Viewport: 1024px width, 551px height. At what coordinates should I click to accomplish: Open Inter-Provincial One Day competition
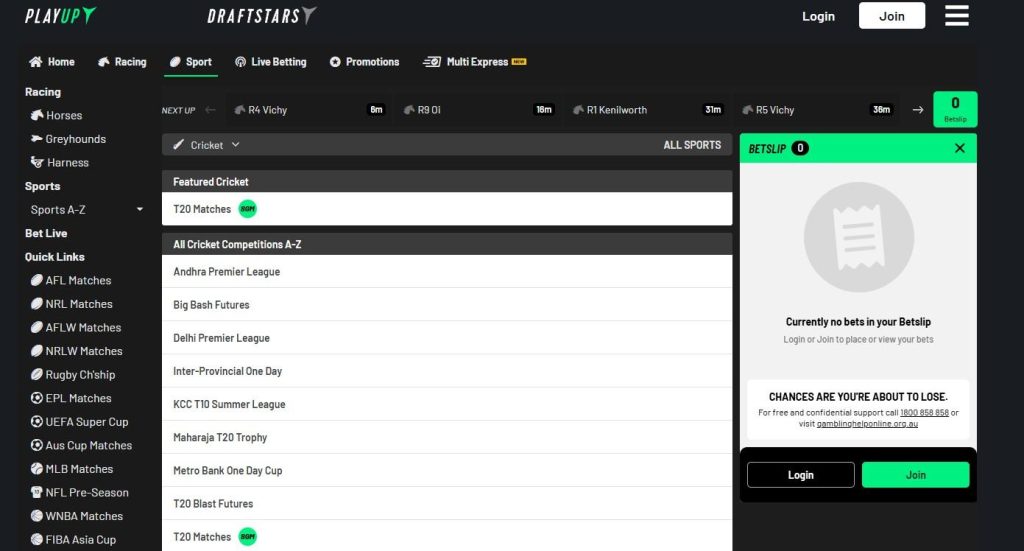tap(447, 371)
